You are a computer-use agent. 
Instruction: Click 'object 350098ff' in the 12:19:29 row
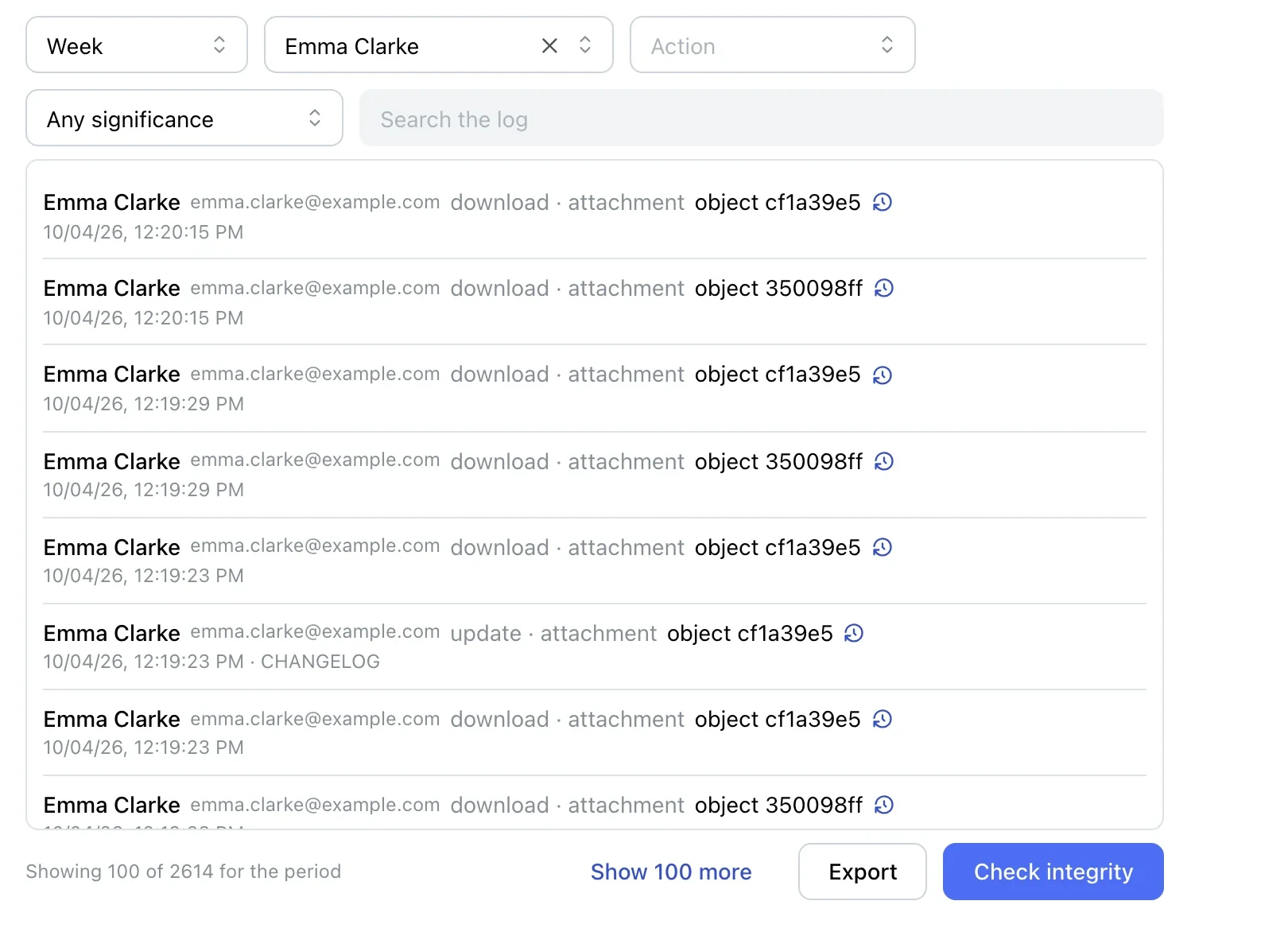point(778,462)
